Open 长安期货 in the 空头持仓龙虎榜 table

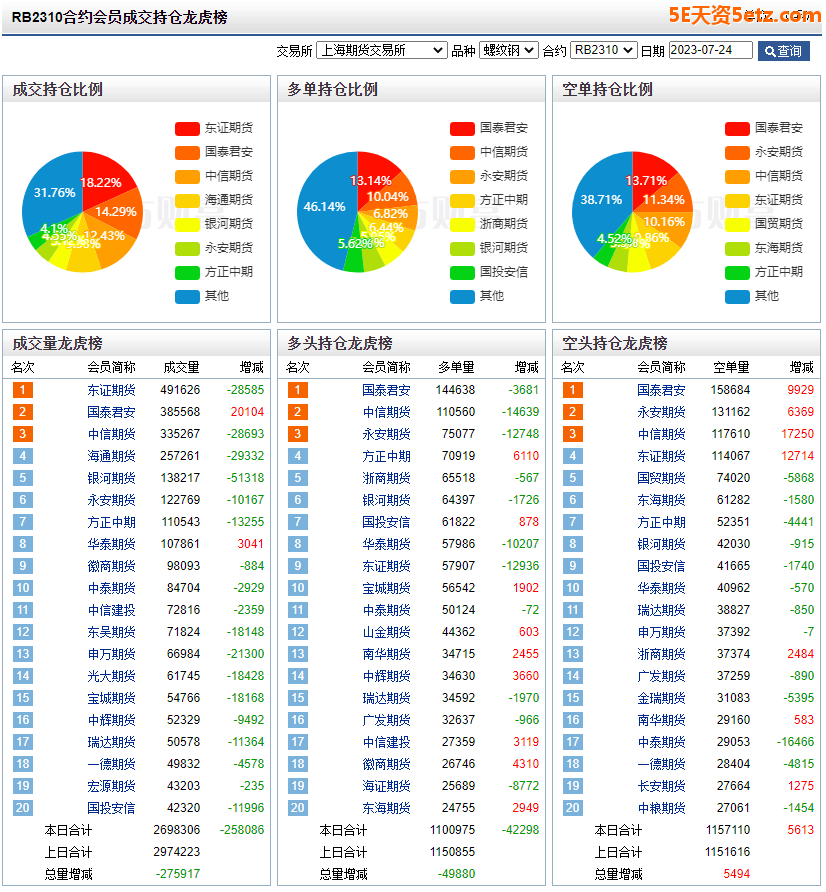tap(661, 787)
